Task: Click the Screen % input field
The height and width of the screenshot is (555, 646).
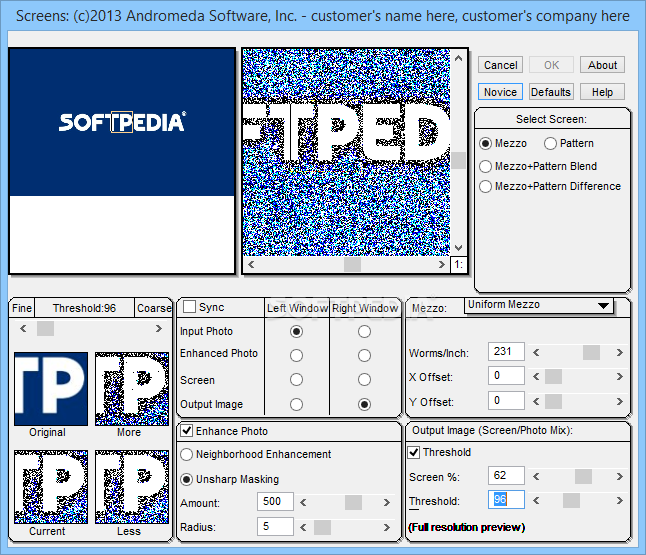Action: (x=506, y=475)
